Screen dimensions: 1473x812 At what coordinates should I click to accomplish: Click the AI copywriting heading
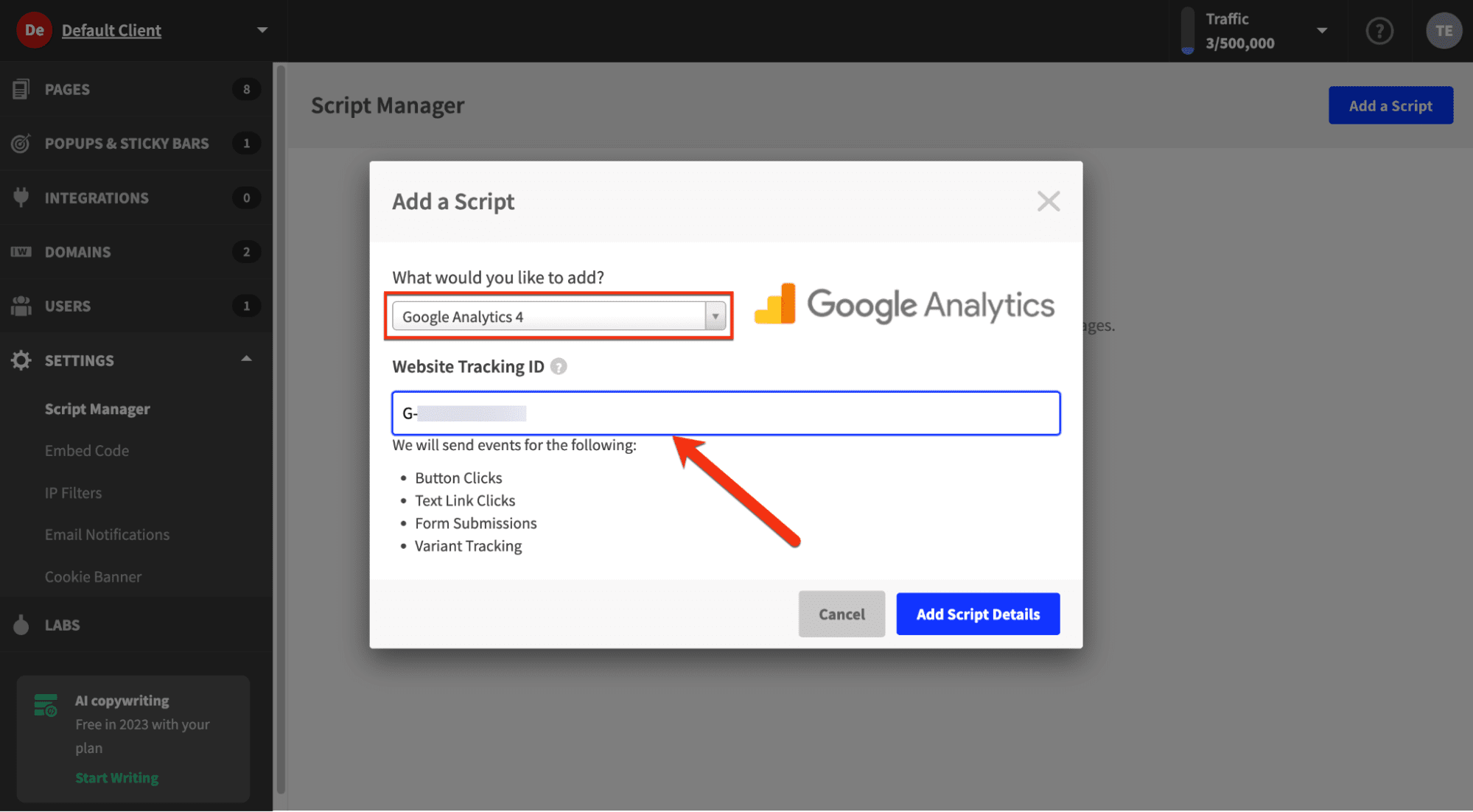(122, 701)
